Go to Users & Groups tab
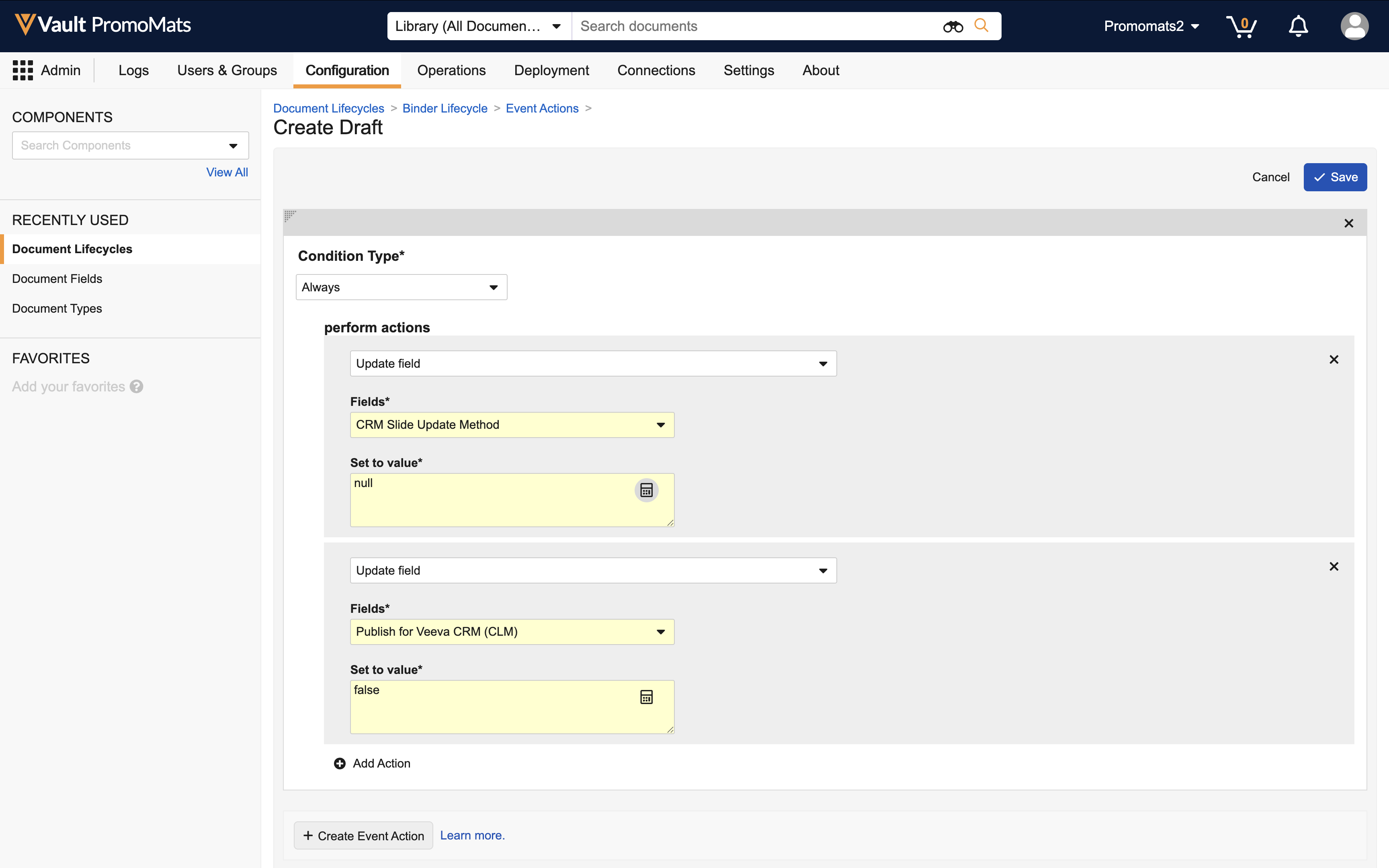 [x=227, y=71]
